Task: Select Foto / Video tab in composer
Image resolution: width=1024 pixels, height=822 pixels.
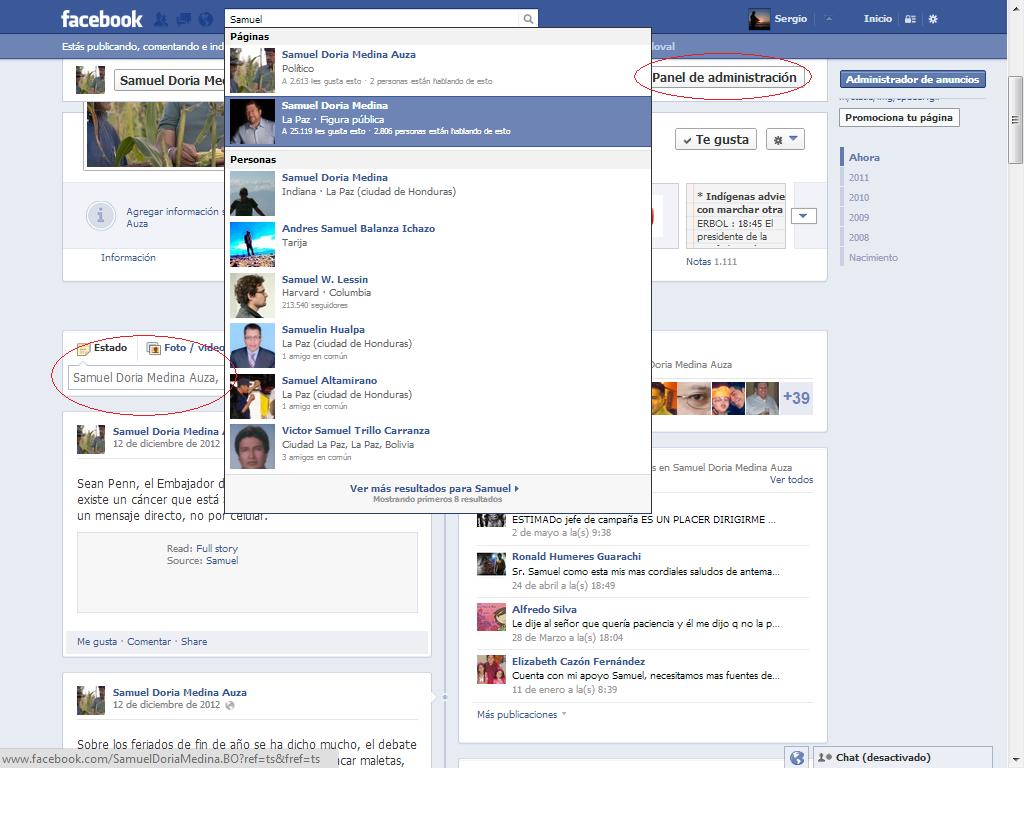Action: coord(186,348)
